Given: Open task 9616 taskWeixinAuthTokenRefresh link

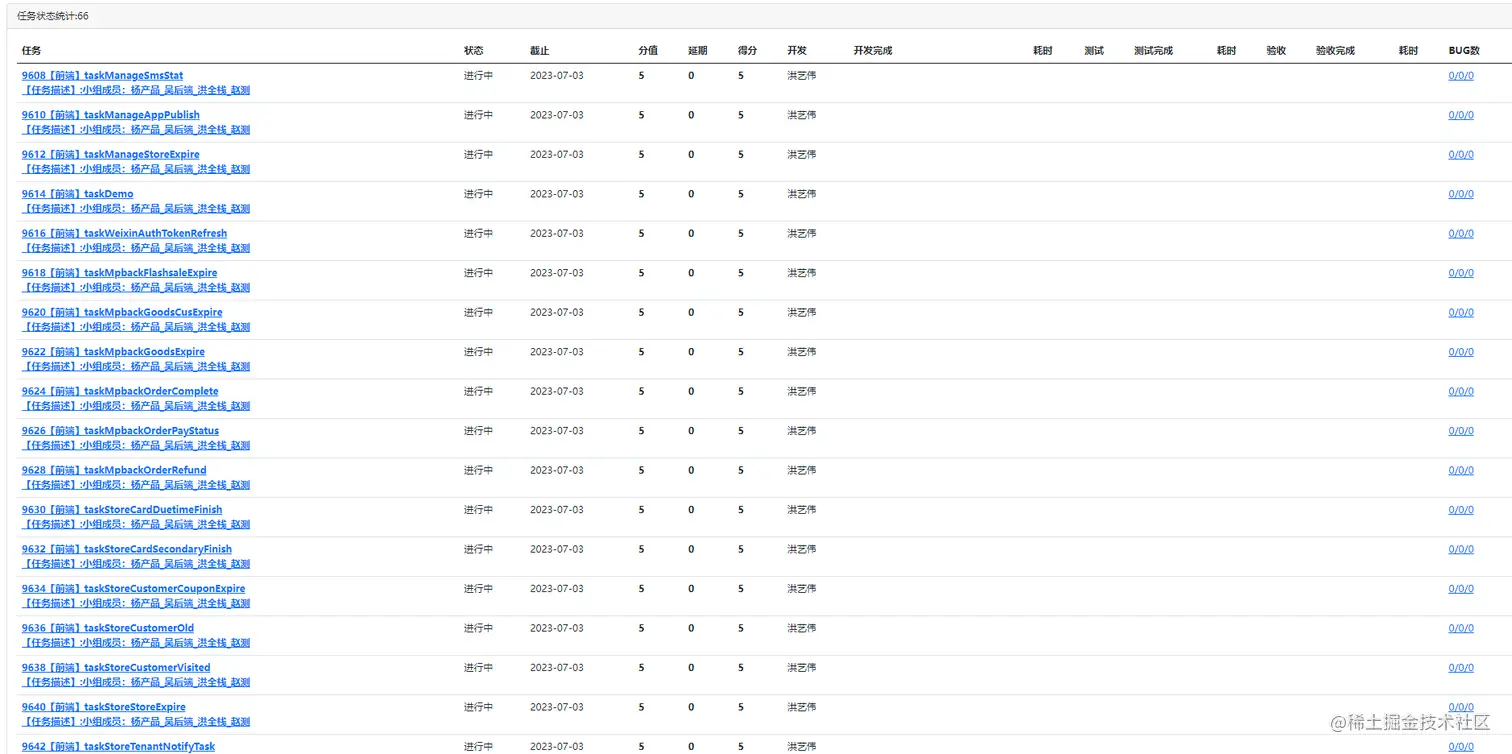Looking at the screenshot, I should coord(124,234).
